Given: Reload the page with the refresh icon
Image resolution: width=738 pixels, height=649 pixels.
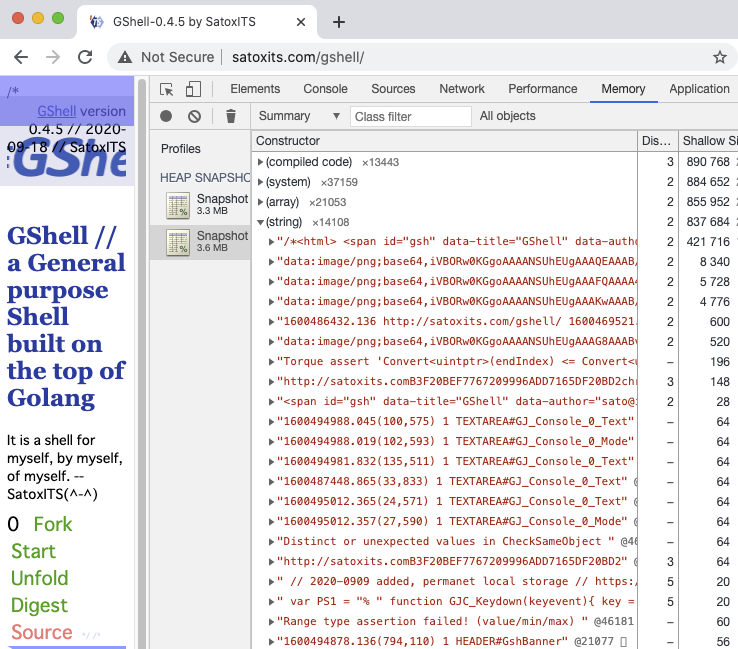Looking at the screenshot, I should click(85, 57).
